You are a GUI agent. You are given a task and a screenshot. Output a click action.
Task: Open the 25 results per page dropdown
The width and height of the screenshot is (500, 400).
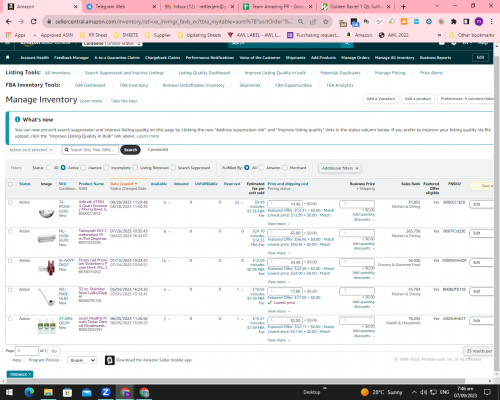pos(478,351)
